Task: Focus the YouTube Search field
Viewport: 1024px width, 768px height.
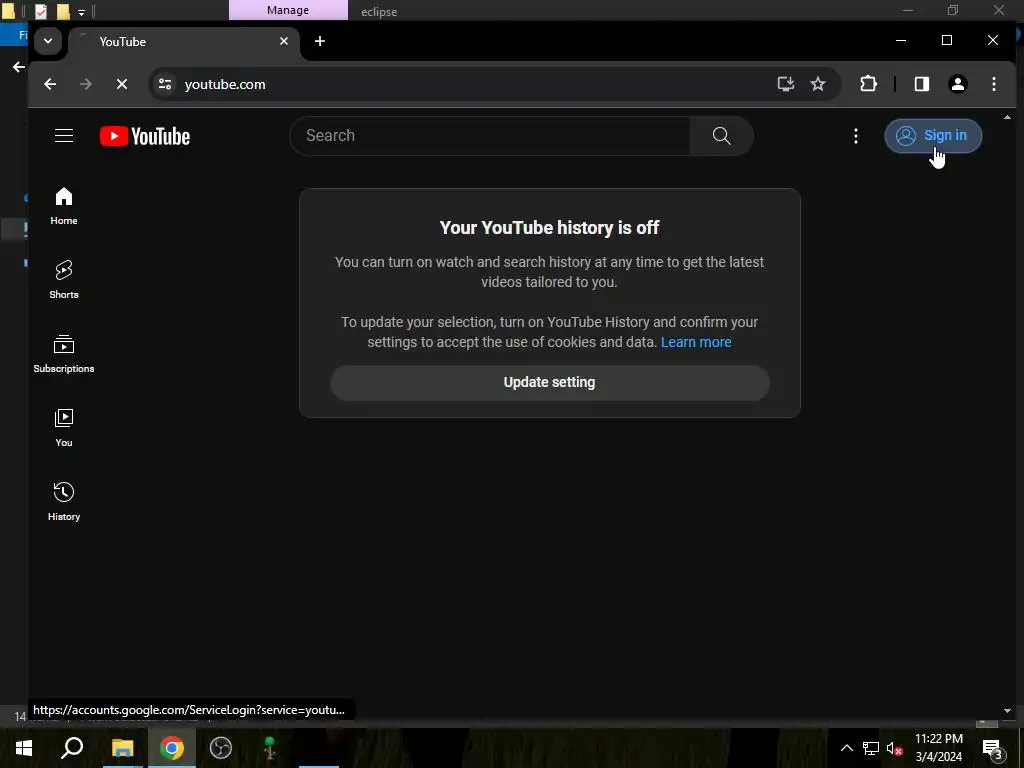Action: [490, 136]
